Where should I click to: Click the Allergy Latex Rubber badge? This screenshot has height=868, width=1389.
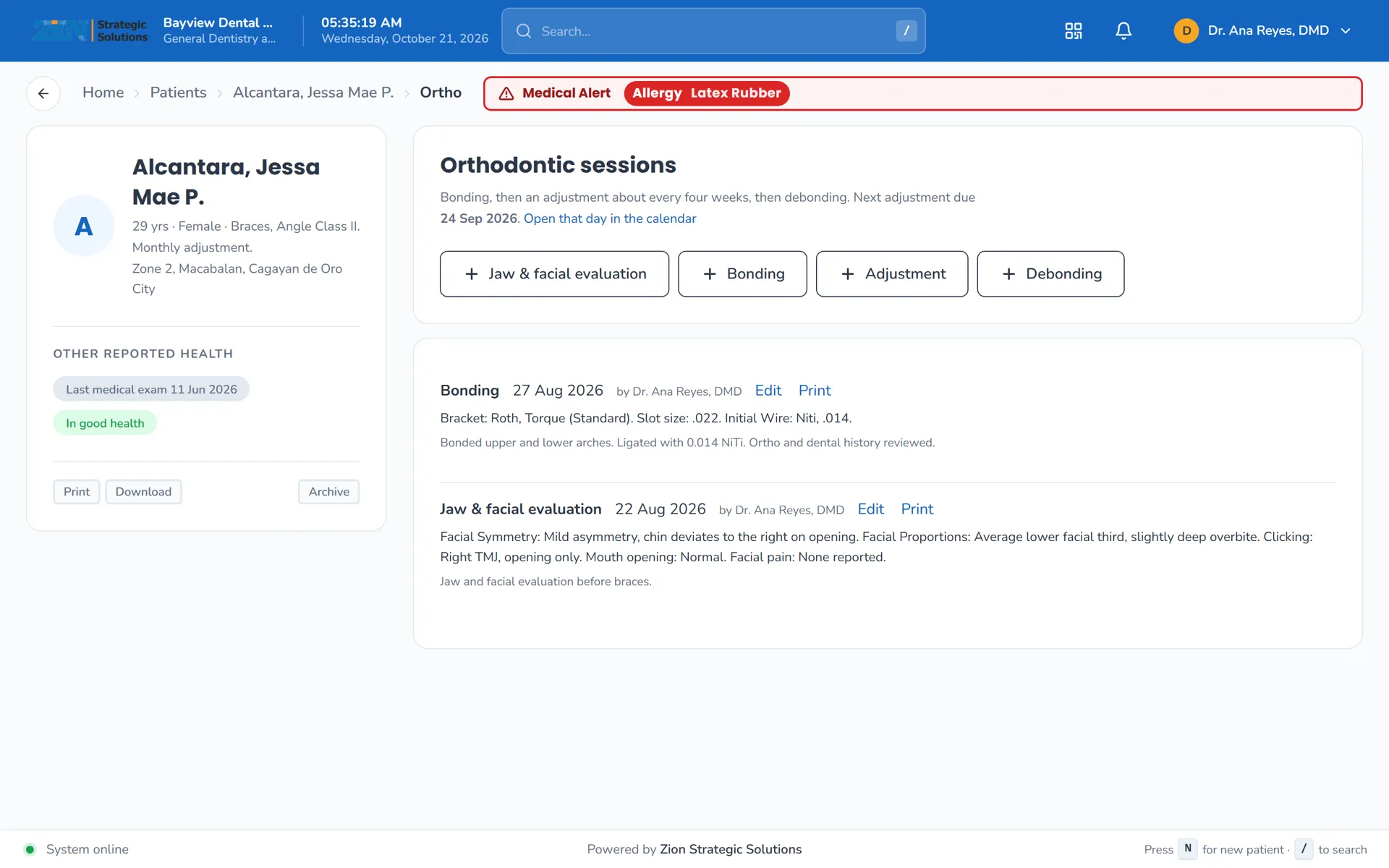(x=707, y=93)
